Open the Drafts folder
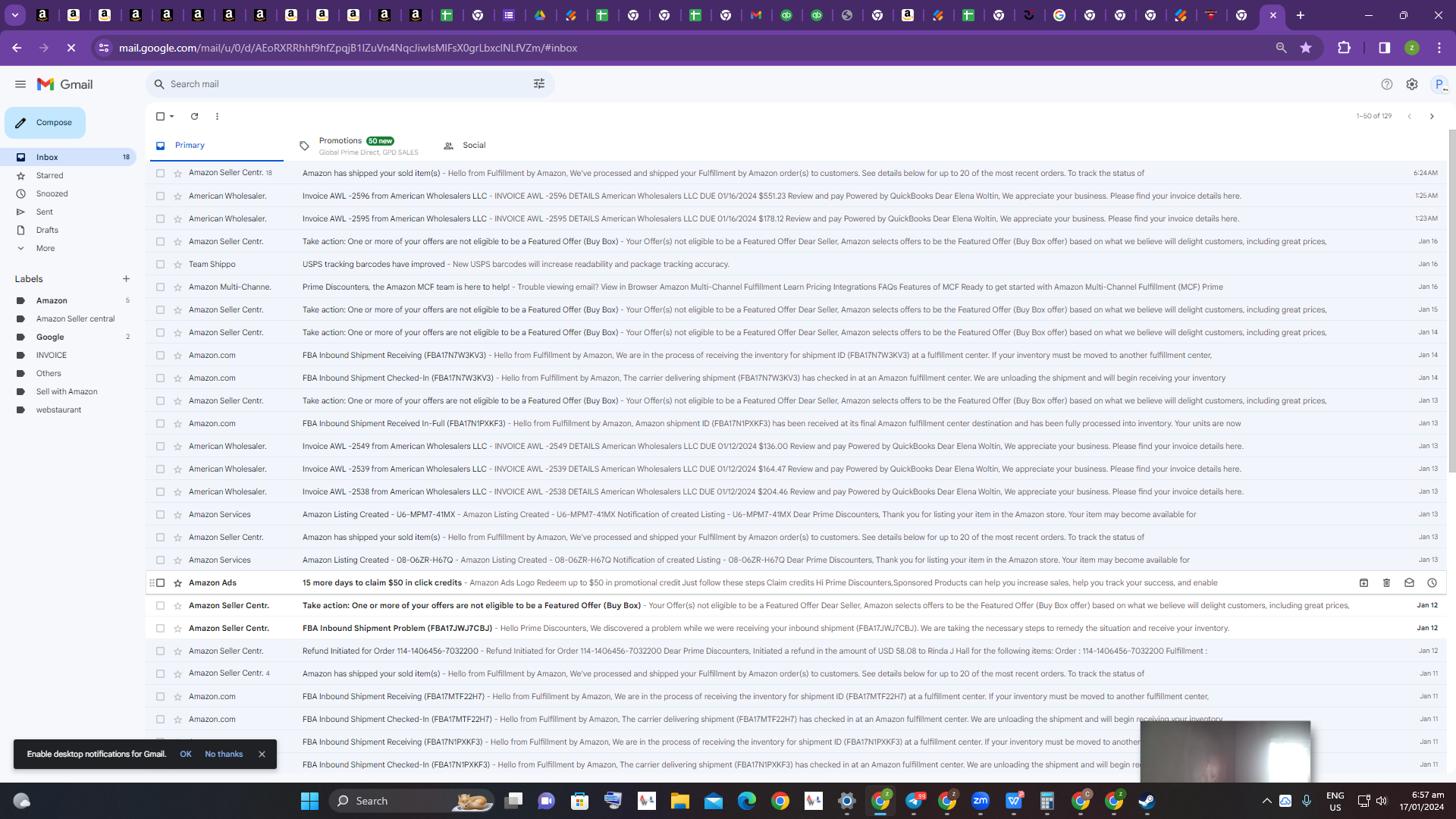Image resolution: width=1456 pixels, height=819 pixels. click(68, 230)
